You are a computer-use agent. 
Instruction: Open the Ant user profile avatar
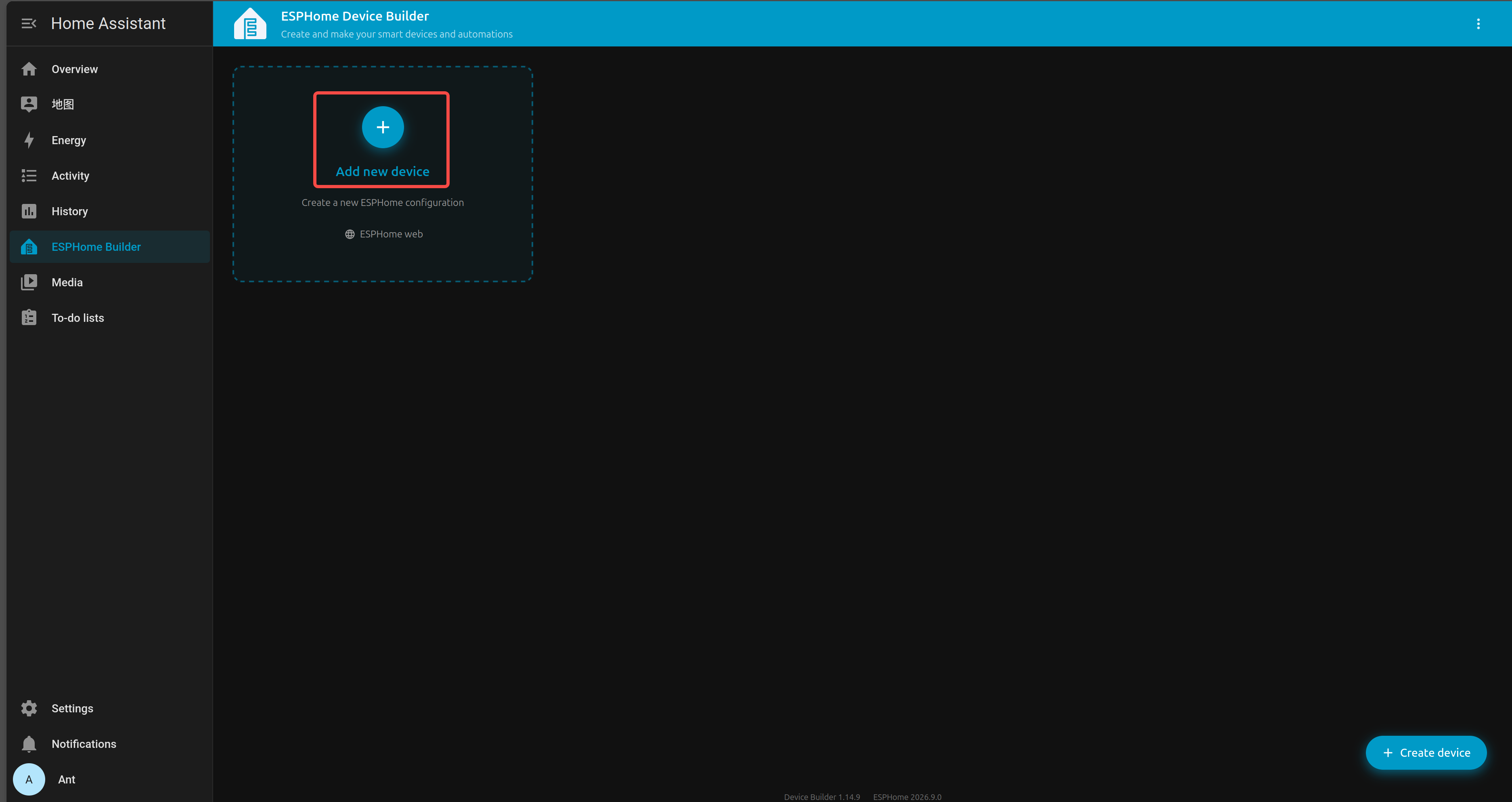coord(29,779)
